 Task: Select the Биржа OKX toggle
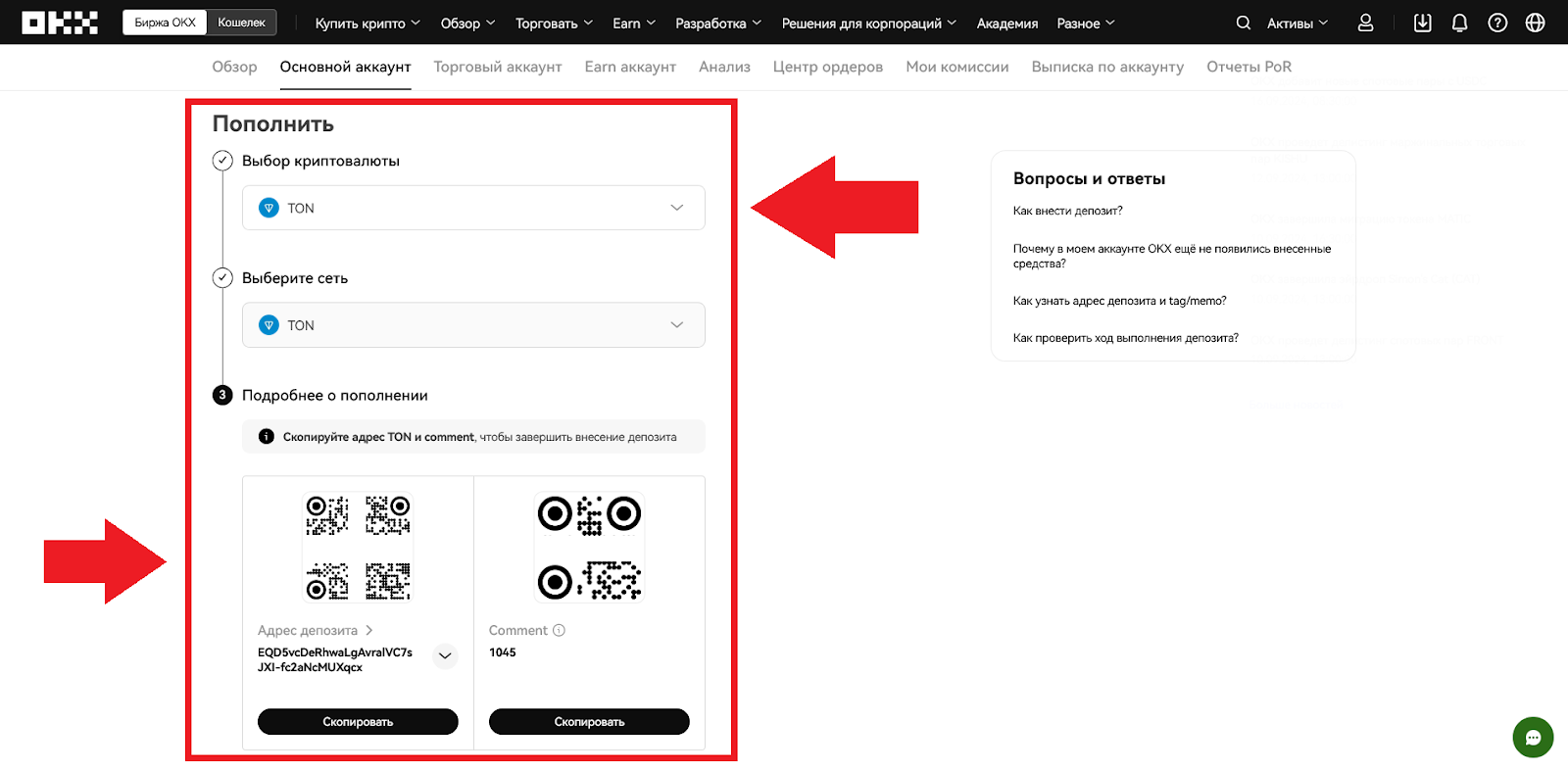(x=165, y=23)
